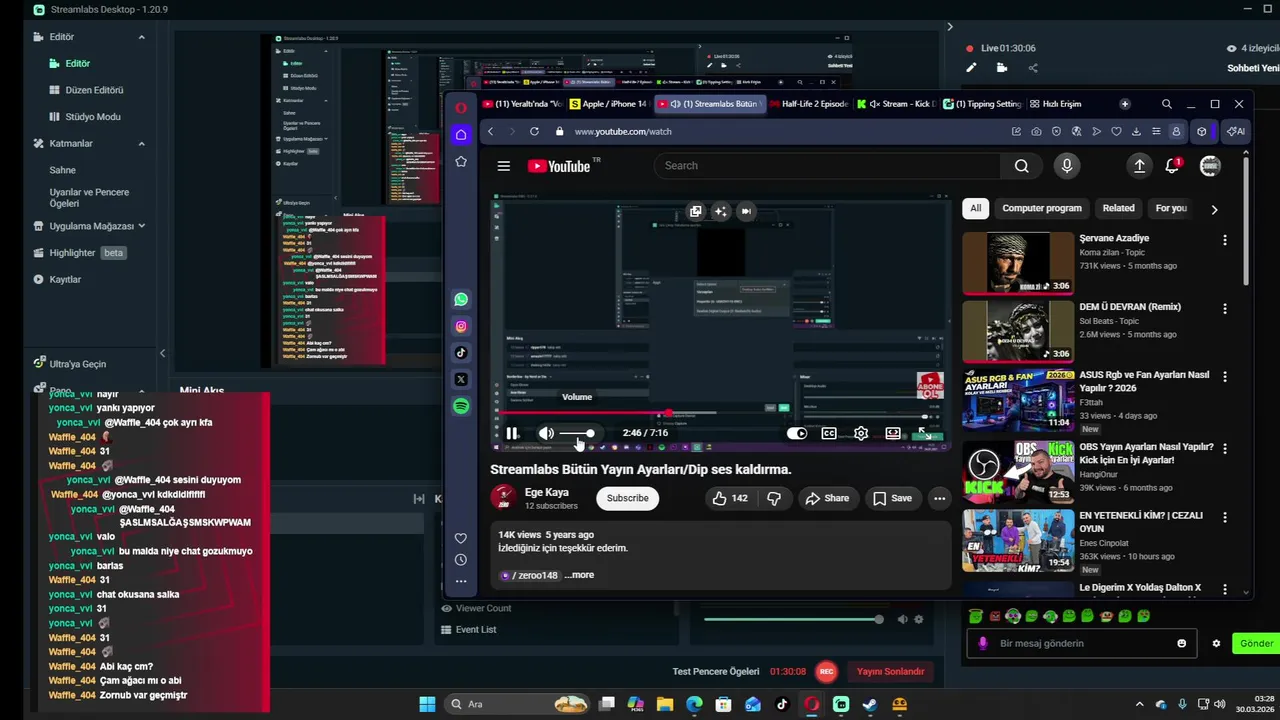The image size is (1280, 720).
Task: Click the Opera address bar URL
Action: coord(623,131)
